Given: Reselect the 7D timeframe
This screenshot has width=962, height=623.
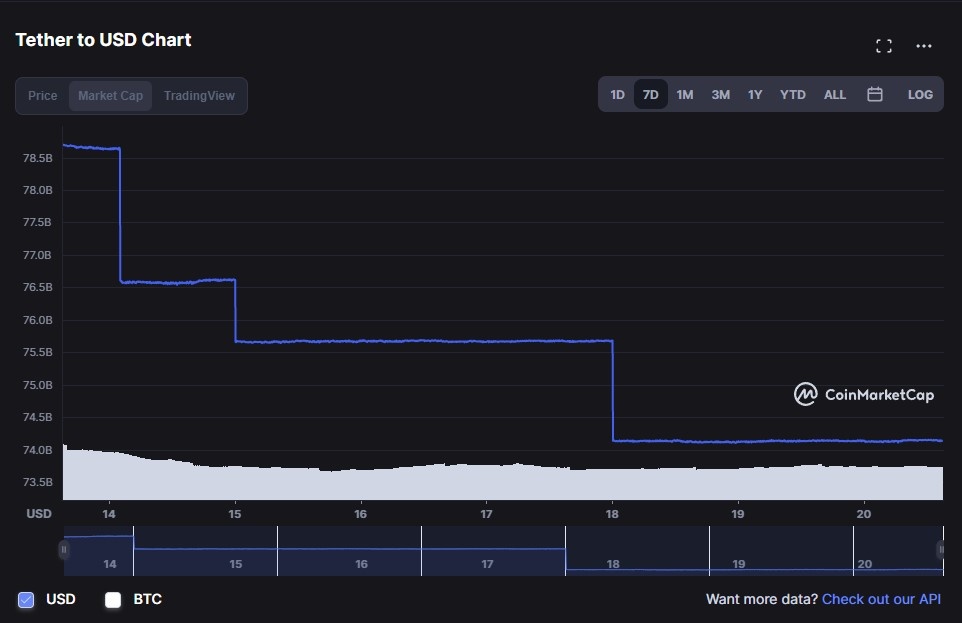Looking at the screenshot, I should point(650,93).
